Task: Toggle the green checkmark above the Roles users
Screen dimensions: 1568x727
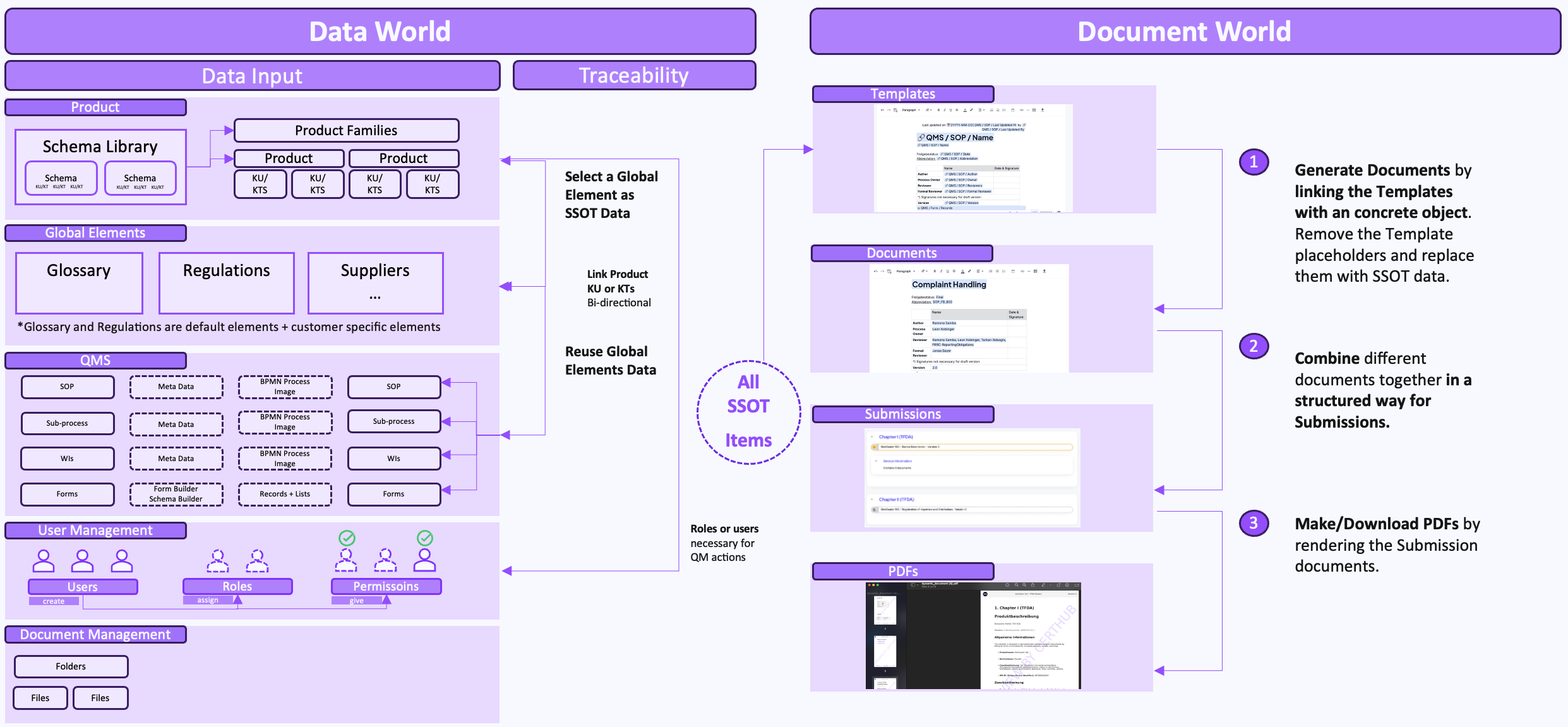Action: [x=349, y=539]
